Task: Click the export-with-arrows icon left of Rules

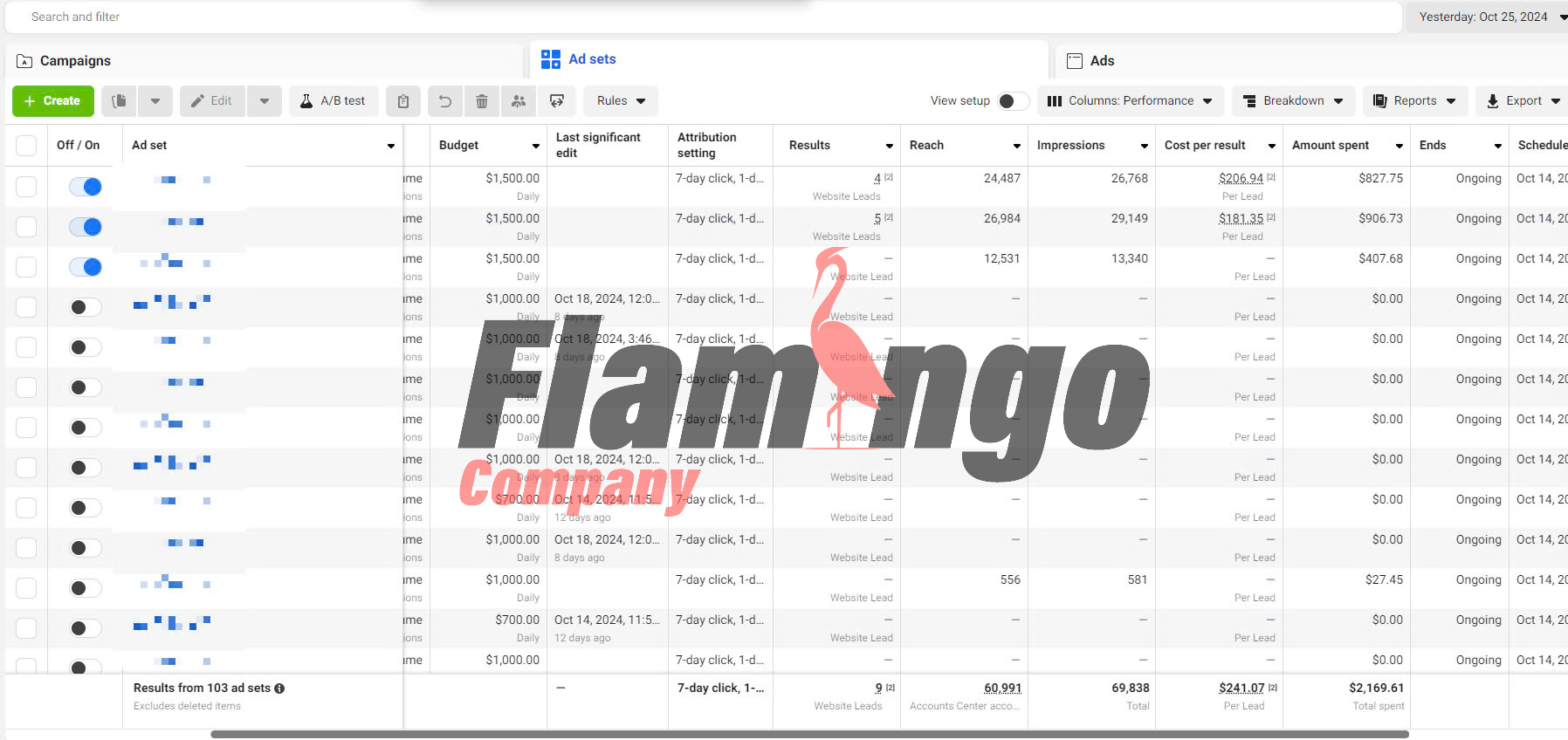Action: click(557, 101)
